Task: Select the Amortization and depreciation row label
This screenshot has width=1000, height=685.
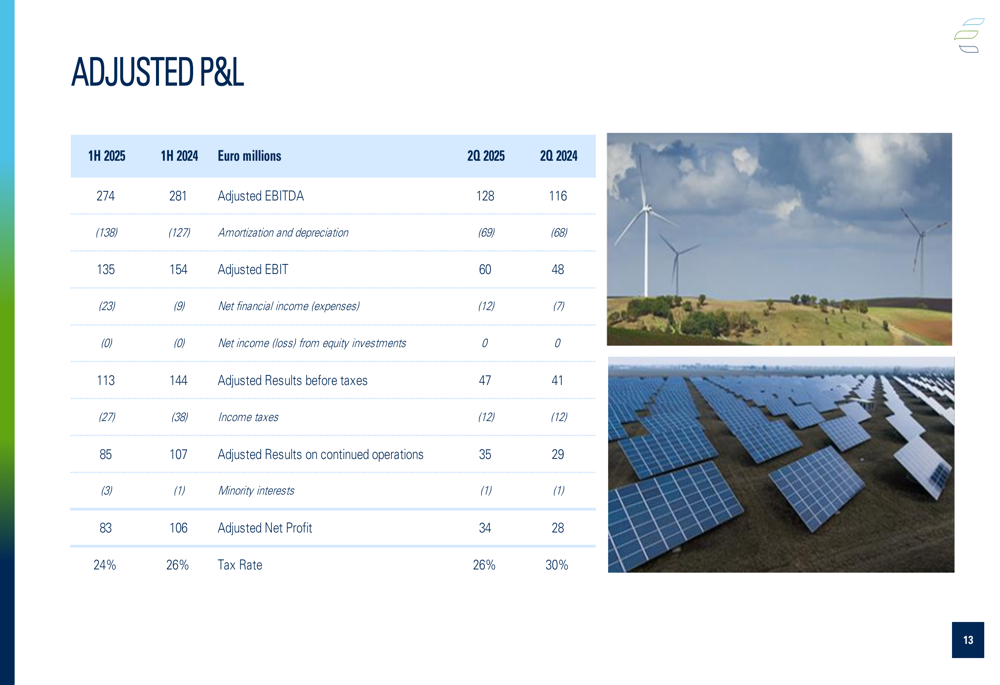Action: (283, 233)
